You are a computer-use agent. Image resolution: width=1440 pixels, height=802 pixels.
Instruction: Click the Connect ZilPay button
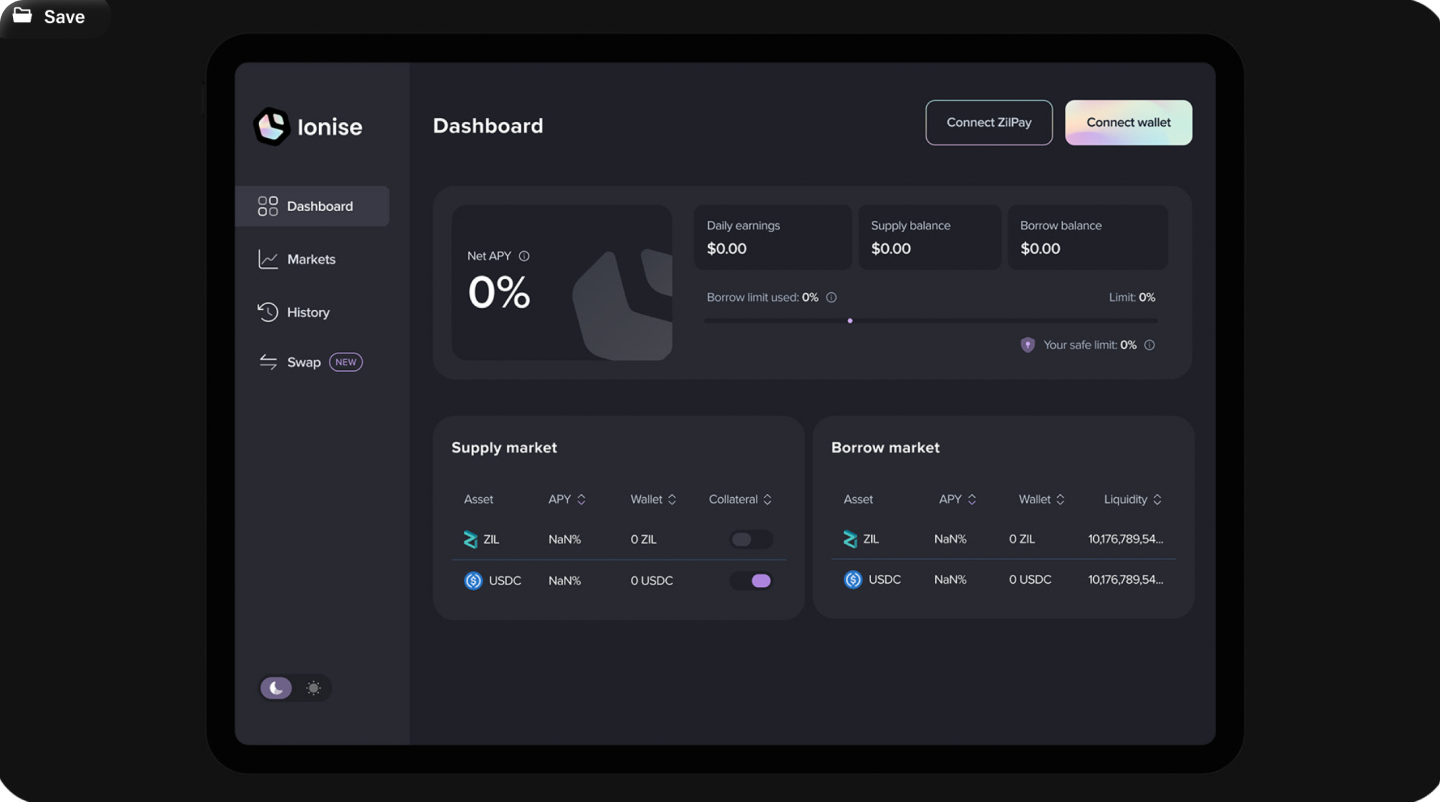(x=989, y=123)
